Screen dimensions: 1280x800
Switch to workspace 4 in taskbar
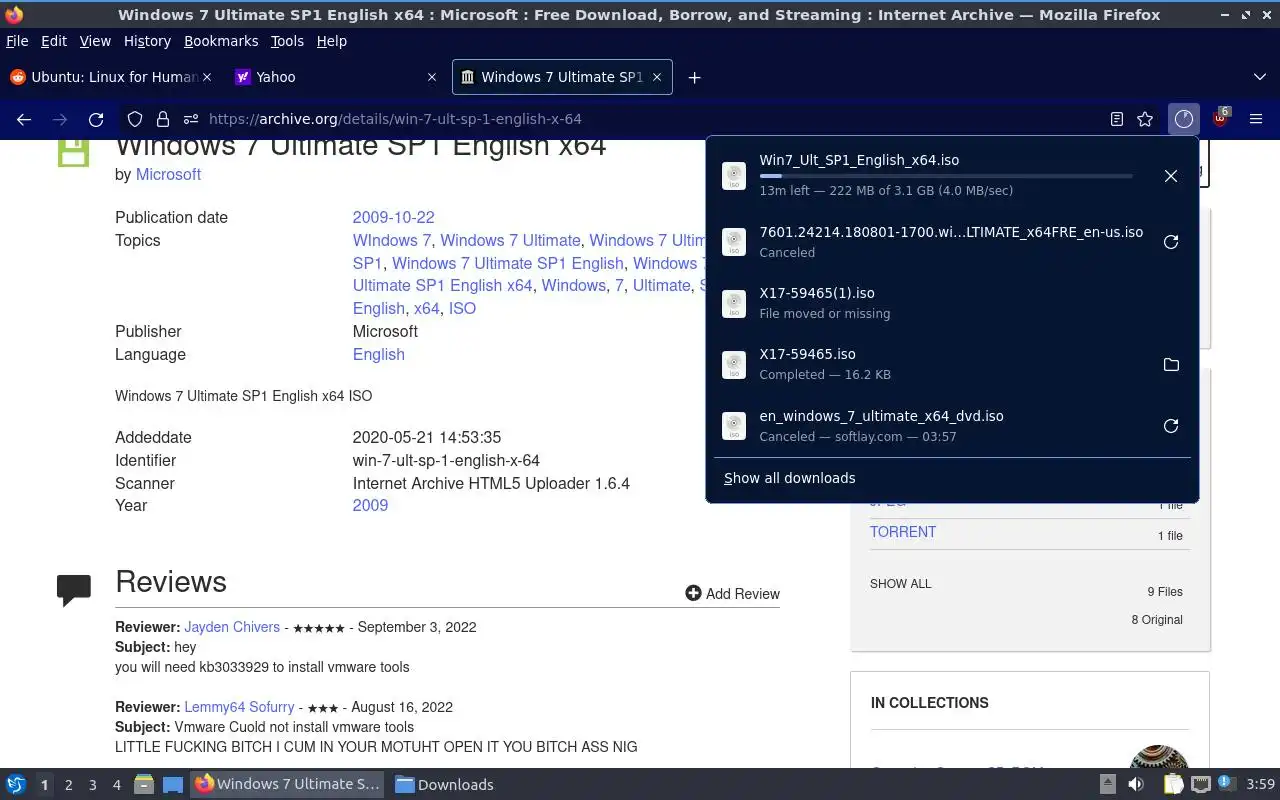click(x=116, y=785)
